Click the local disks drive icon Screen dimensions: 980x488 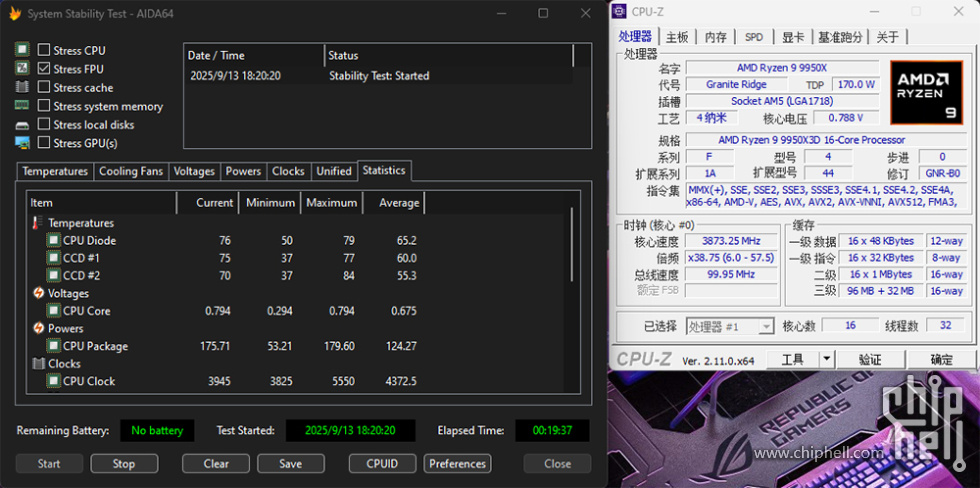click(22, 125)
